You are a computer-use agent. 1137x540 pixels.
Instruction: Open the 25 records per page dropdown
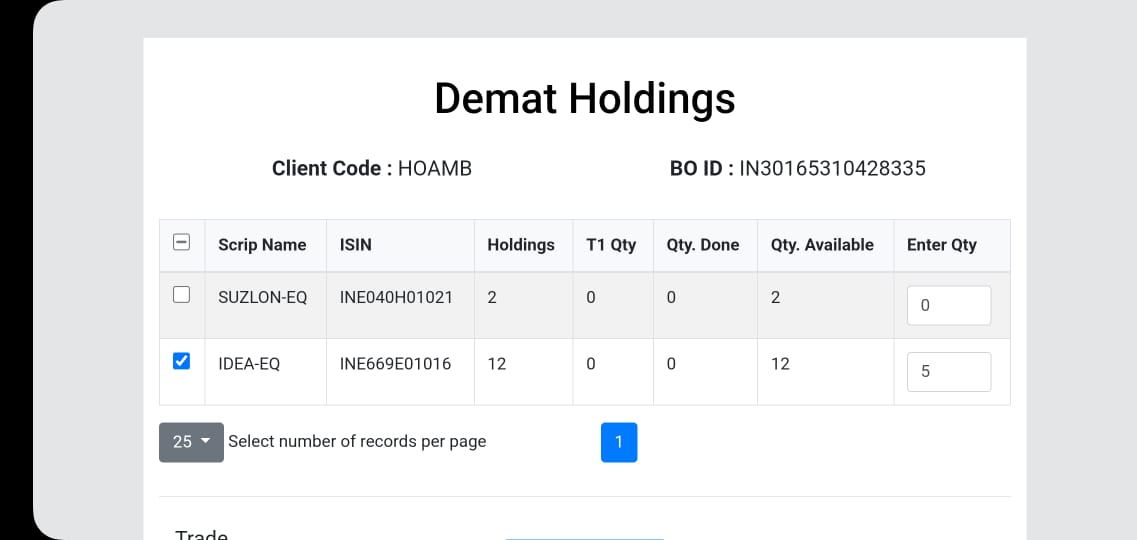tap(191, 442)
